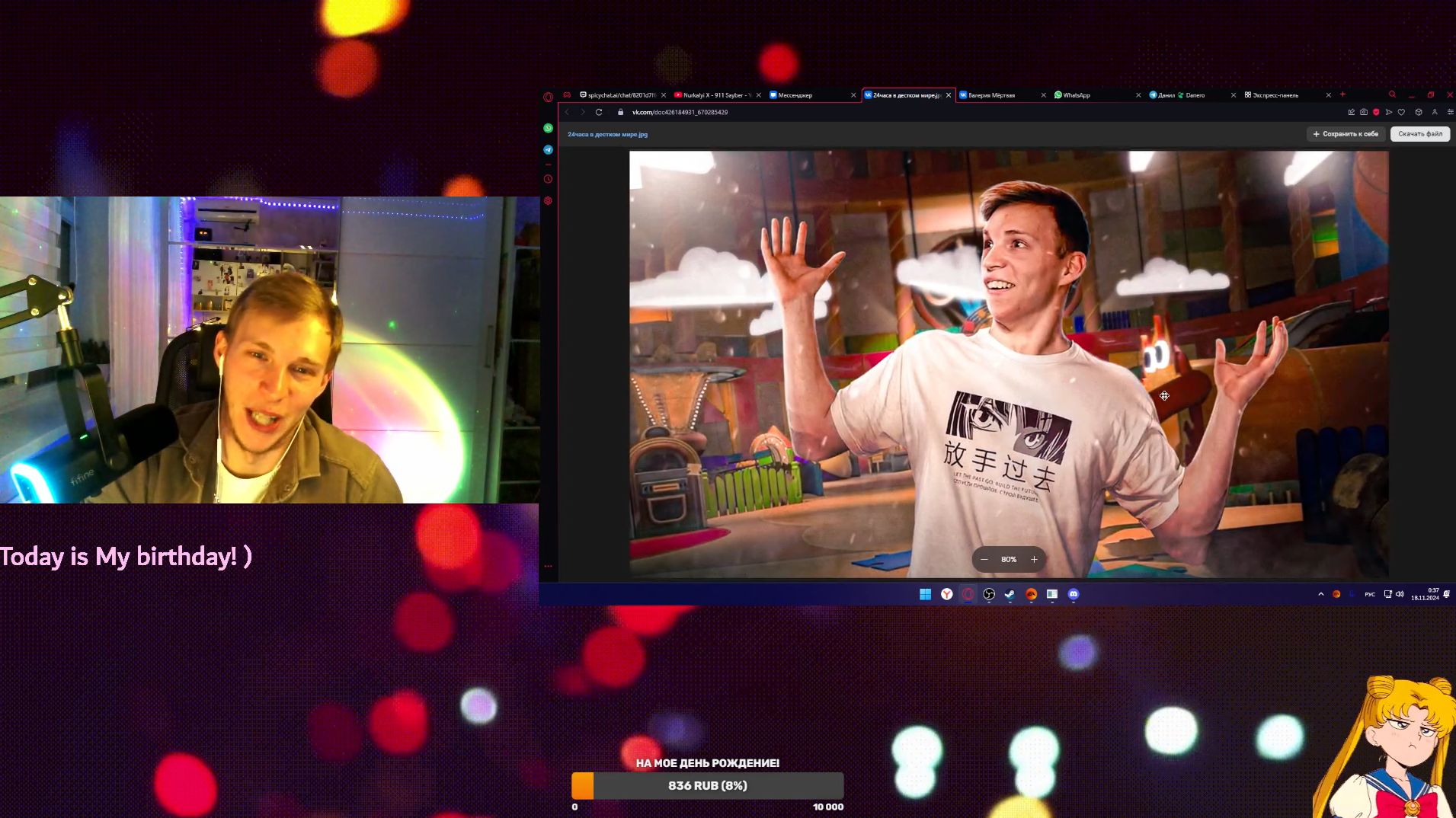Open History from the Opera sidebar
This screenshot has width=1456, height=818.
coord(548,179)
